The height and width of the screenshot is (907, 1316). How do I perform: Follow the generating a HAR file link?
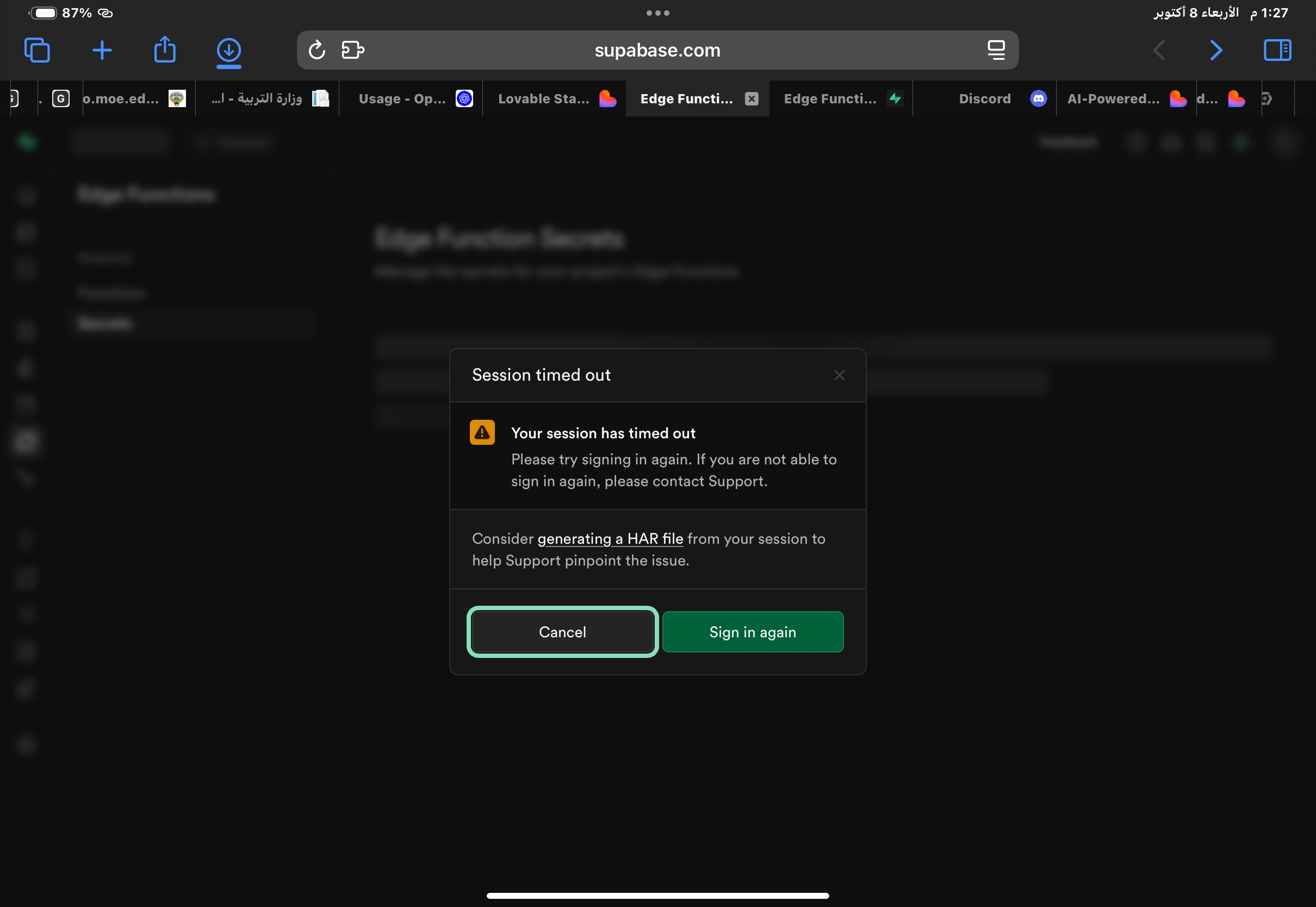point(610,539)
